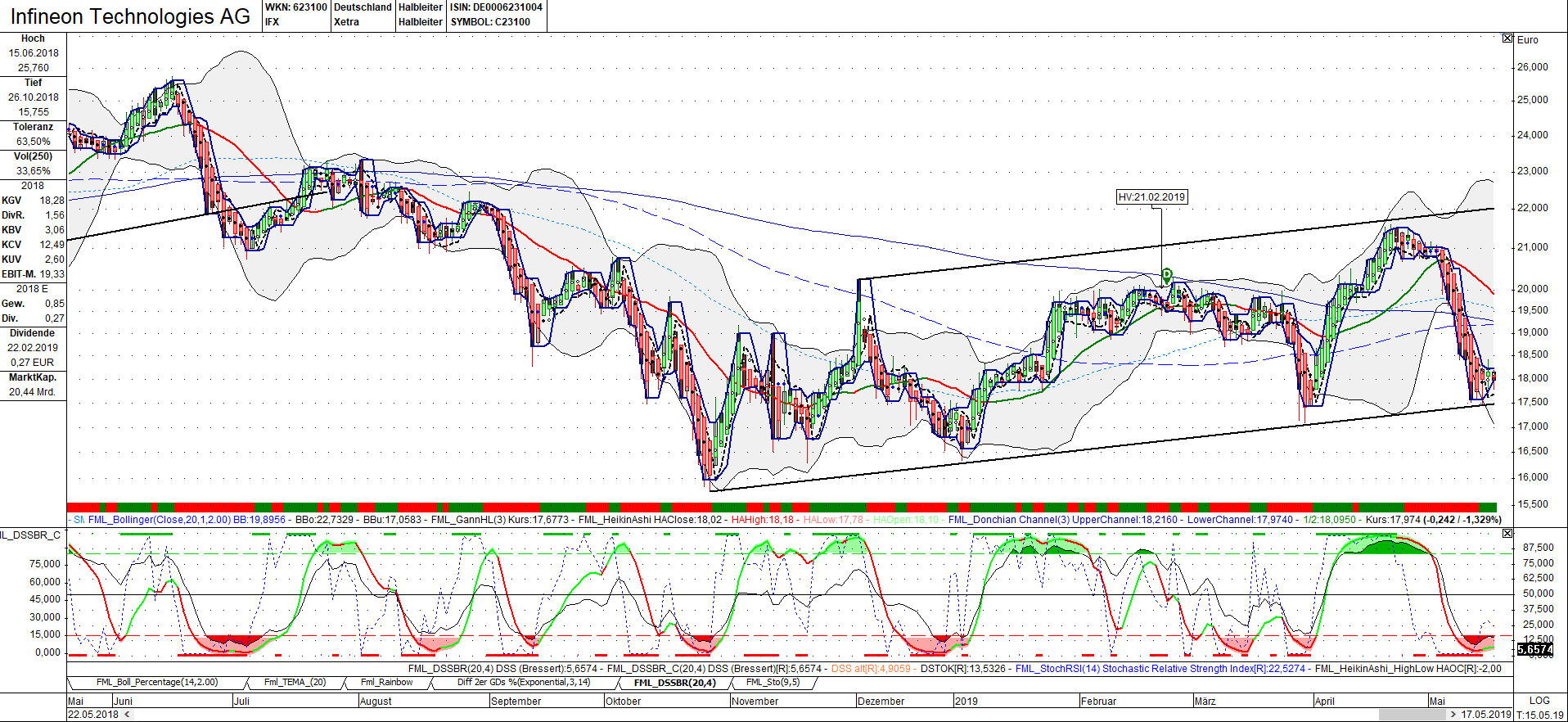Show the Diff 2er GDs %(Exponential,3,14) tab
The height and width of the screenshot is (722, 1568).
[524, 682]
